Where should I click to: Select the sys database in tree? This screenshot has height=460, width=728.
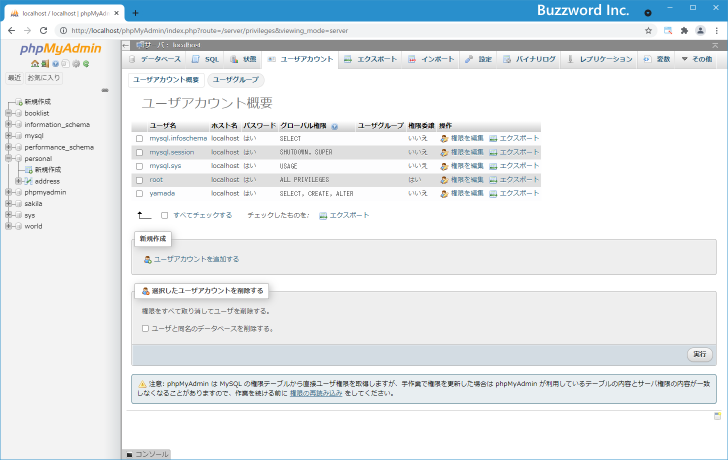tap(30, 215)
